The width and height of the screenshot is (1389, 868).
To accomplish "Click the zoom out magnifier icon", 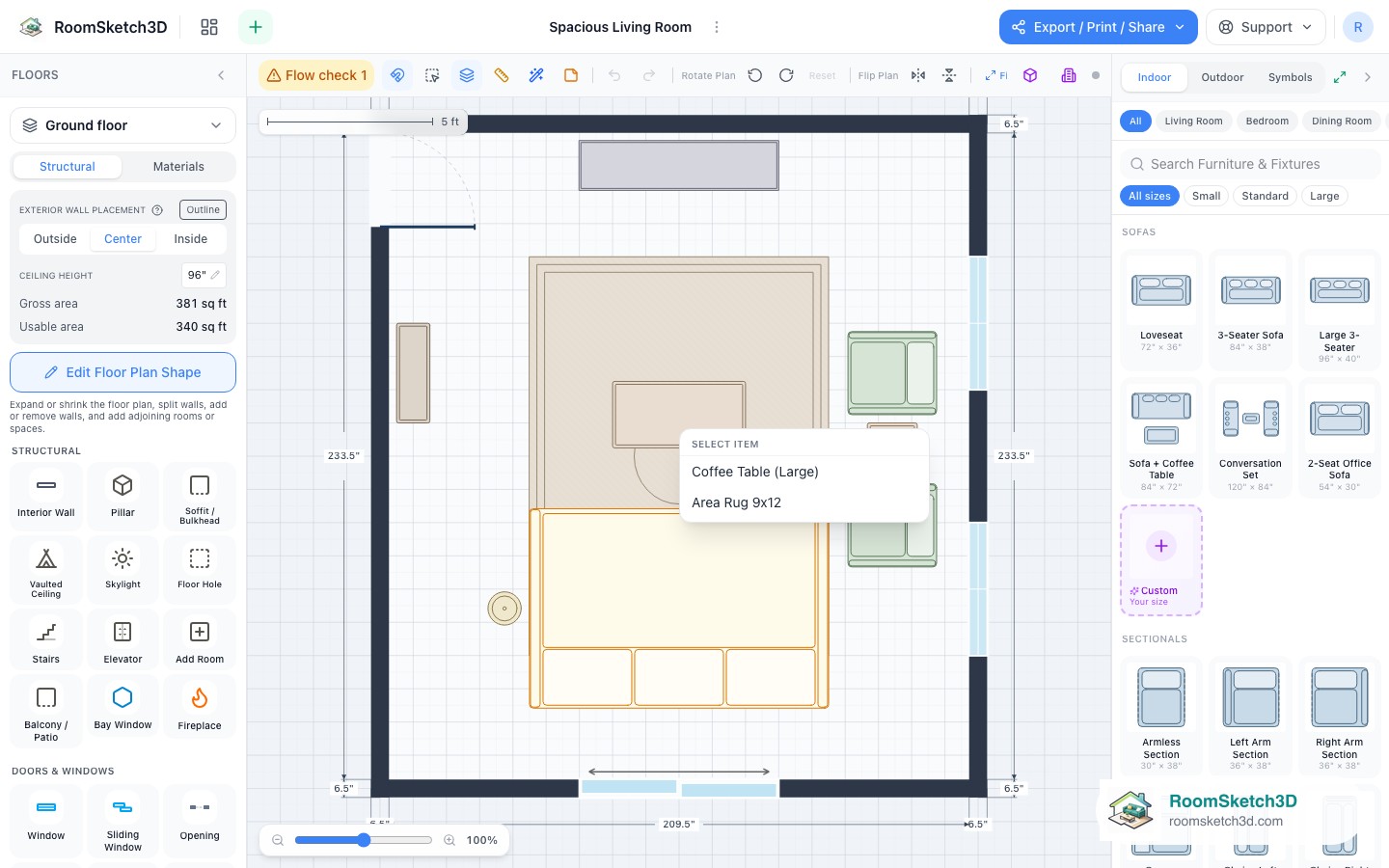I will pyautogui.click(x=278, y=840).
